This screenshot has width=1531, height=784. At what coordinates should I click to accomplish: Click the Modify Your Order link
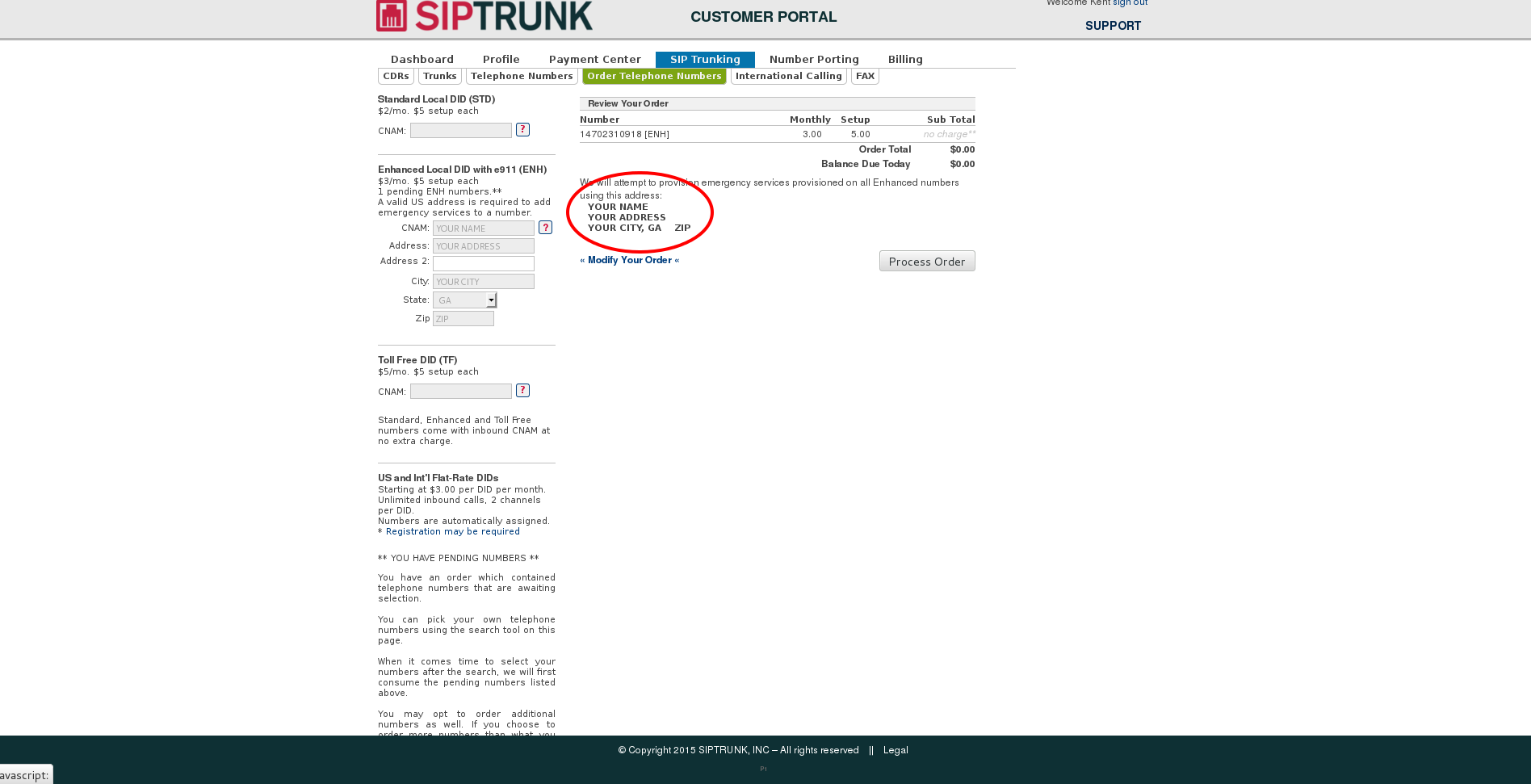pyautogui.click(x=630, y=260)
